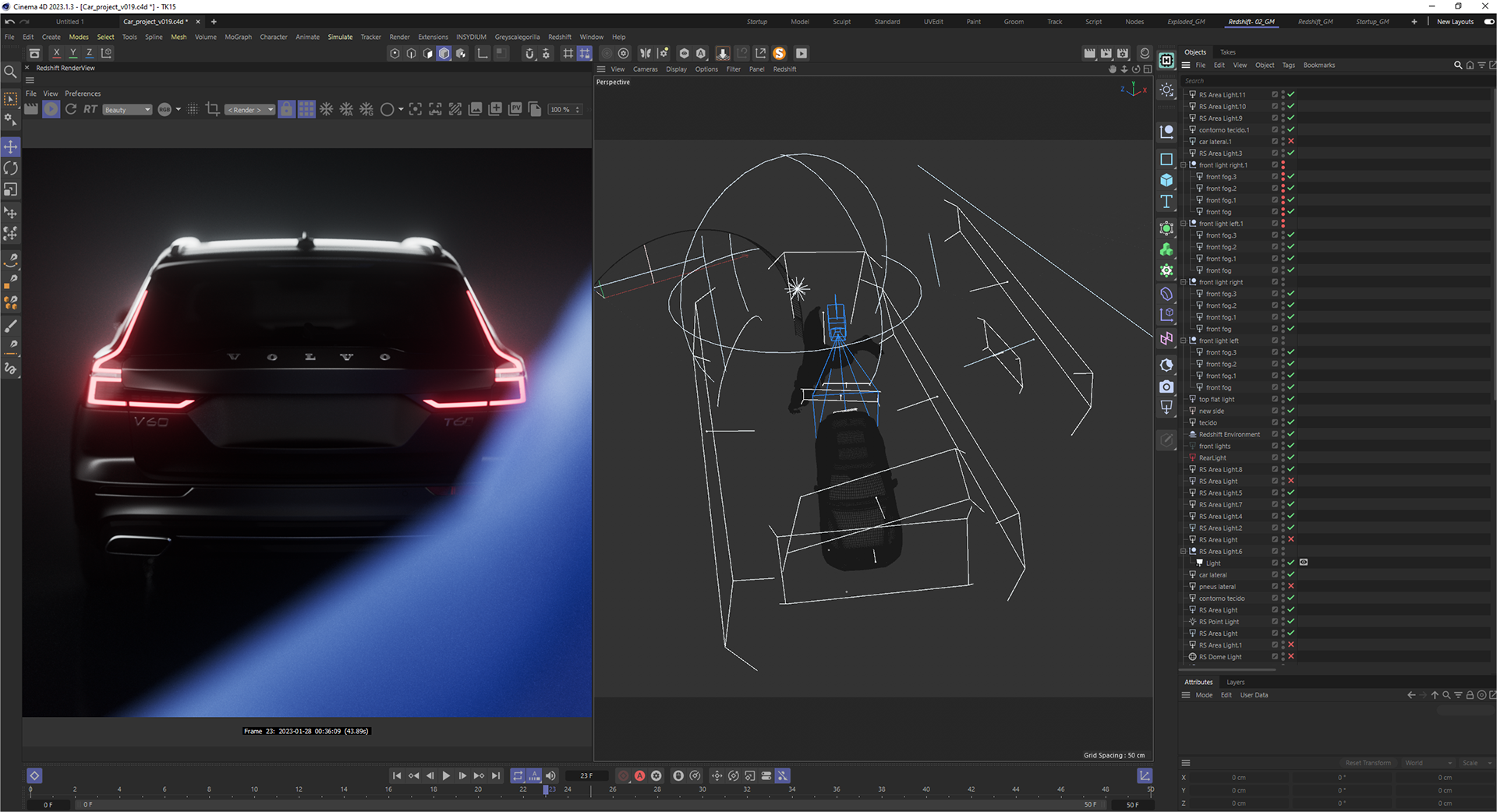This screenshot has height=812, width=1497.
Task: Switch to the Layers tab
Action: point(1236,682)
